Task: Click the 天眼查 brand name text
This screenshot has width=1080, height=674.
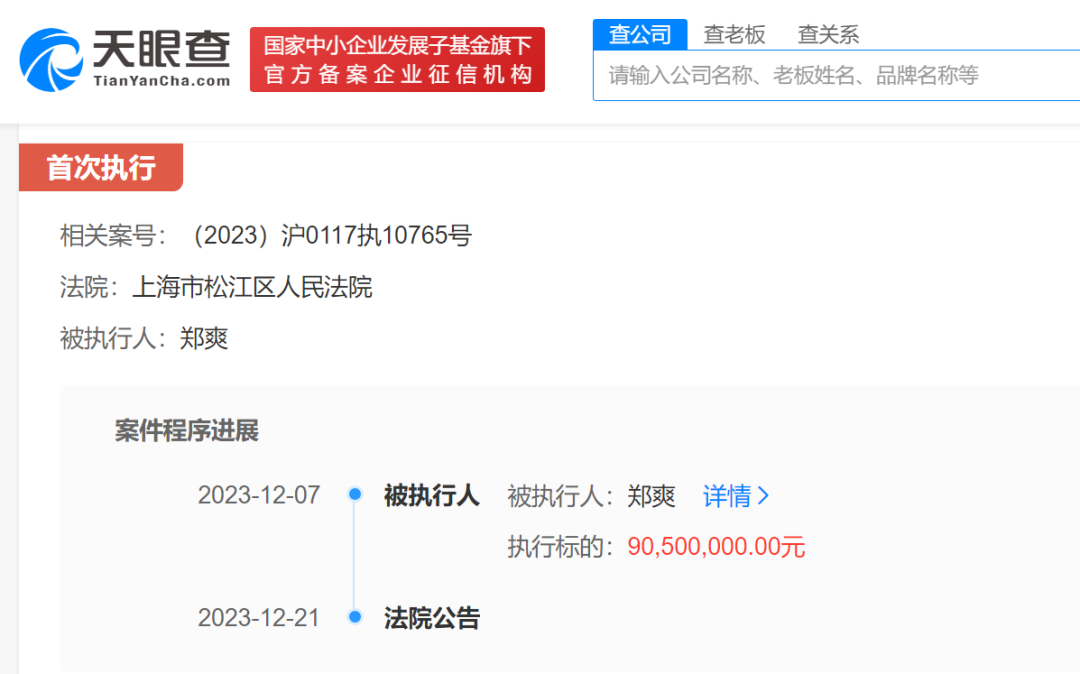Action: point(161,47)
